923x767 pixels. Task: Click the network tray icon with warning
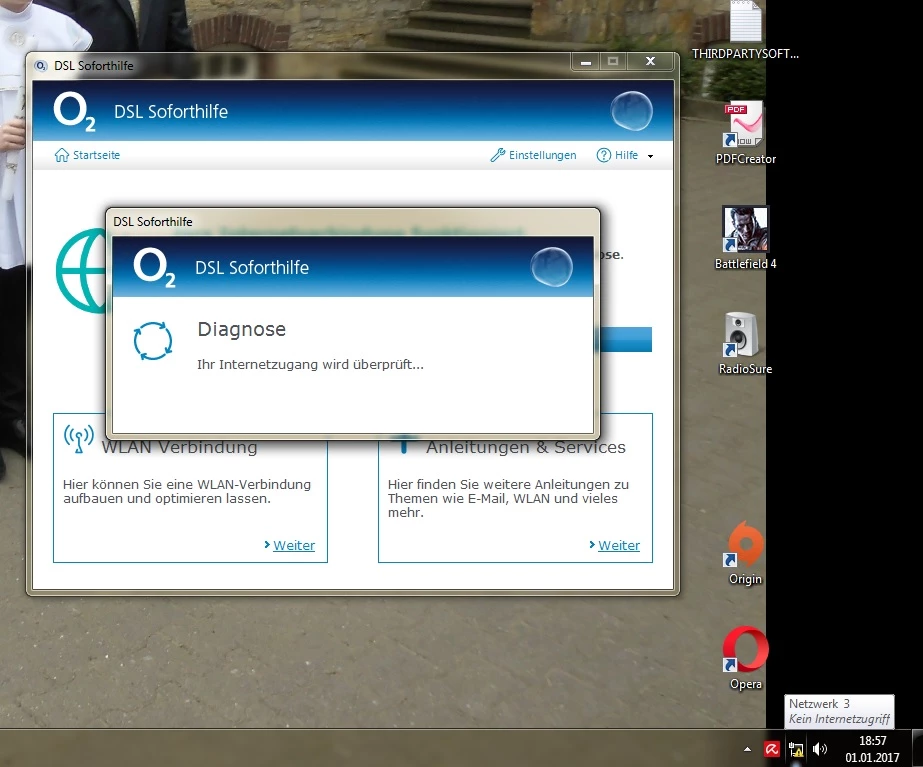[796, 749]
